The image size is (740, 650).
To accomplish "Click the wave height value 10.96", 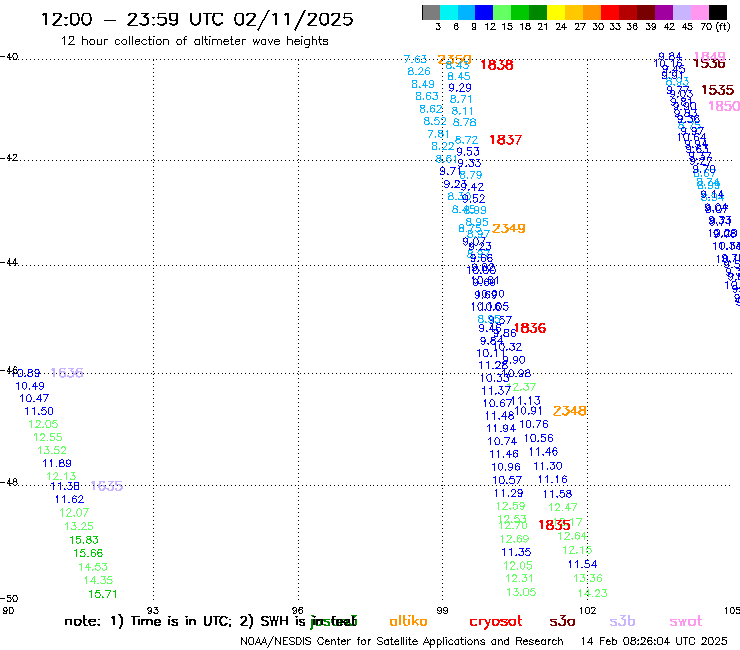I will 506,467.
